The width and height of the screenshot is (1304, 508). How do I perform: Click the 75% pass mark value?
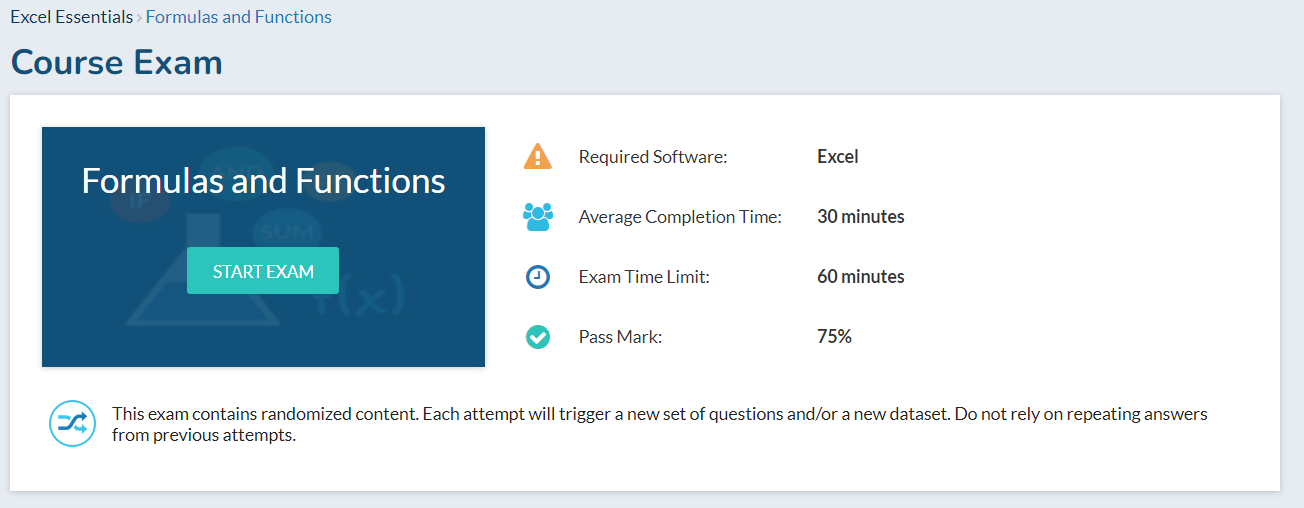[x=834, y=337]
